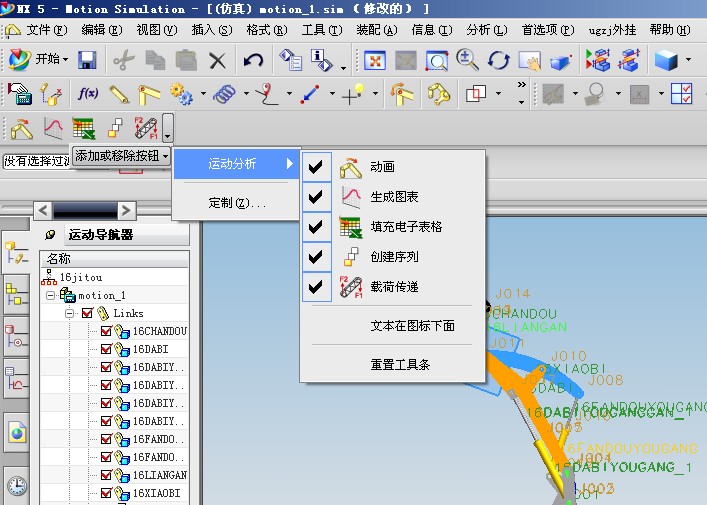Click the Zoom in/out icon
The image size is (707, 505).
click(467, 60)
